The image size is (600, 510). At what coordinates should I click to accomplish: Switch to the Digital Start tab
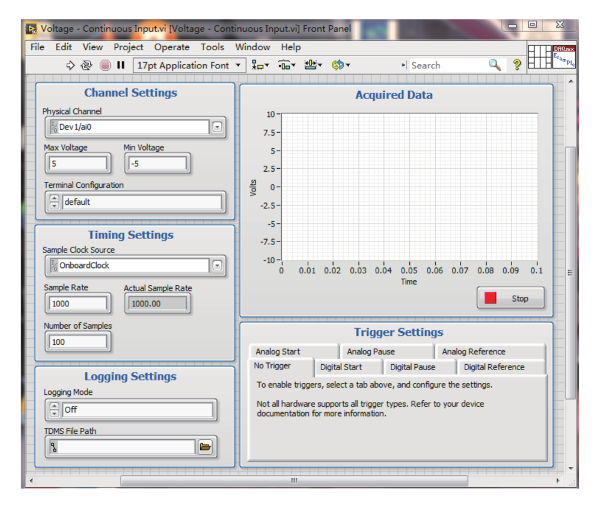[x=349, y=367]
